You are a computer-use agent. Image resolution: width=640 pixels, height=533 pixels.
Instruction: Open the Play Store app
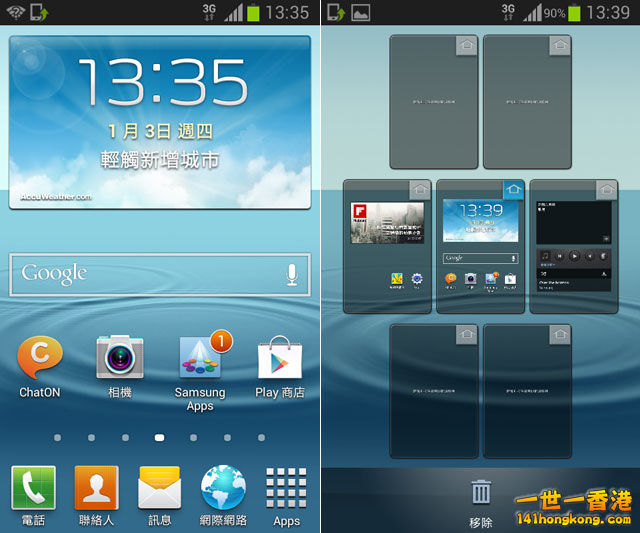click(x=280, y=358)
